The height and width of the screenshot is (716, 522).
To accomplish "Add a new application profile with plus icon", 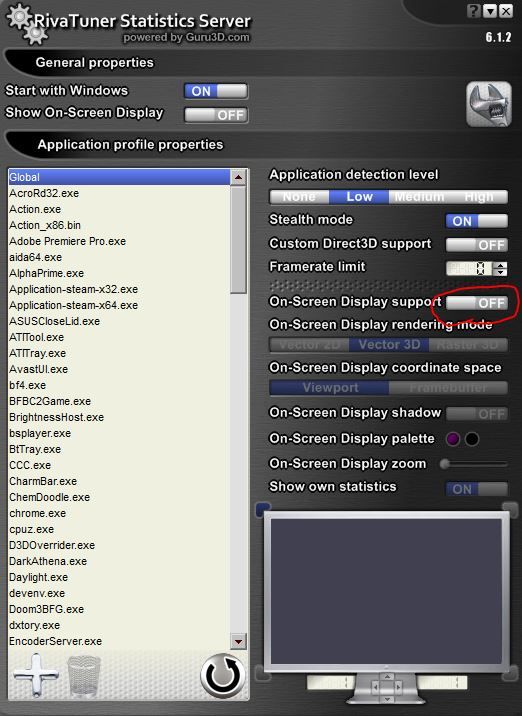I will click(36, 675).
